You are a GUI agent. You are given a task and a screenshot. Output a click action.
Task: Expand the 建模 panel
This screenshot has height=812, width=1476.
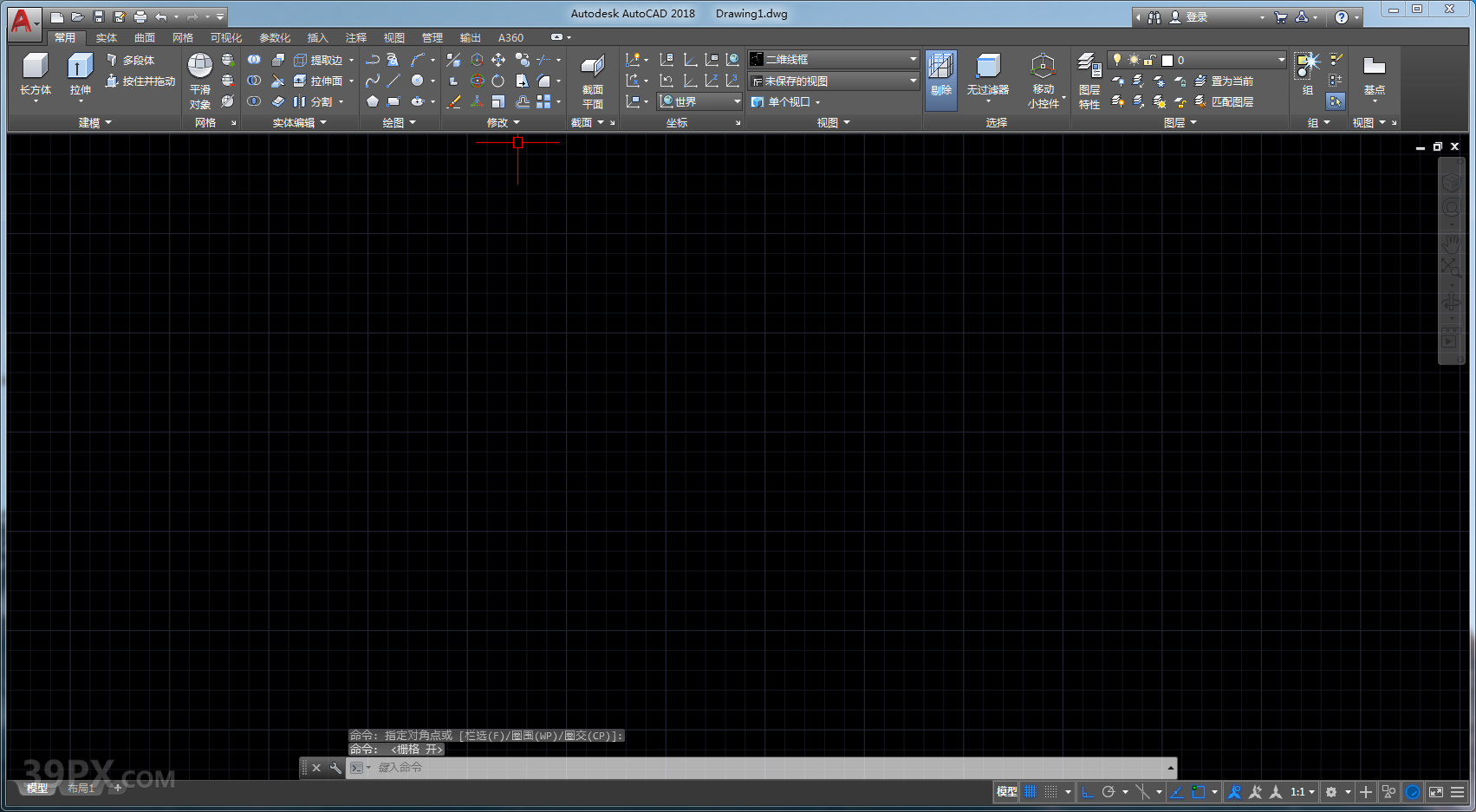(95, 122)
